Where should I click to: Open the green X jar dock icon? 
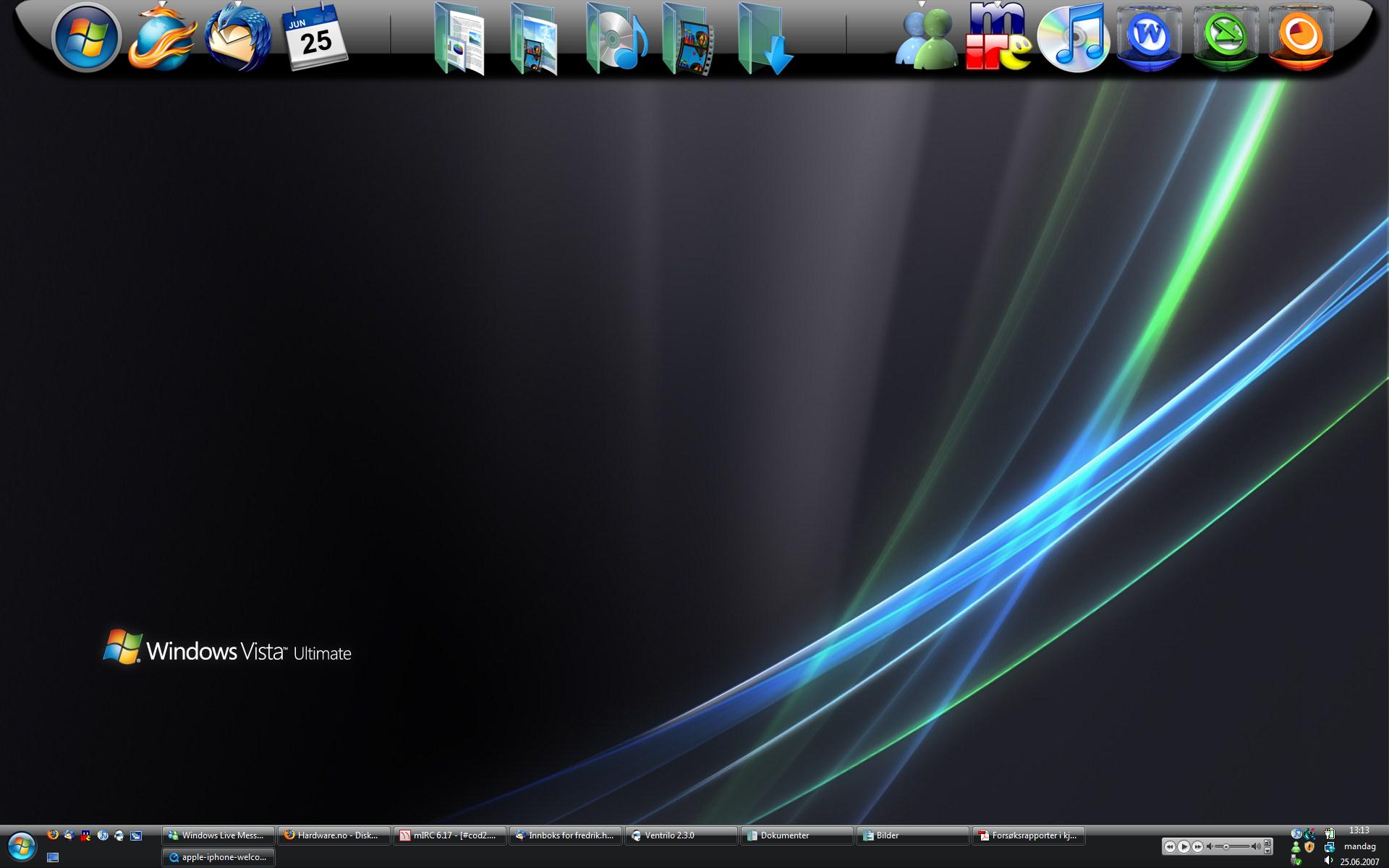(x=1226, y=38)
